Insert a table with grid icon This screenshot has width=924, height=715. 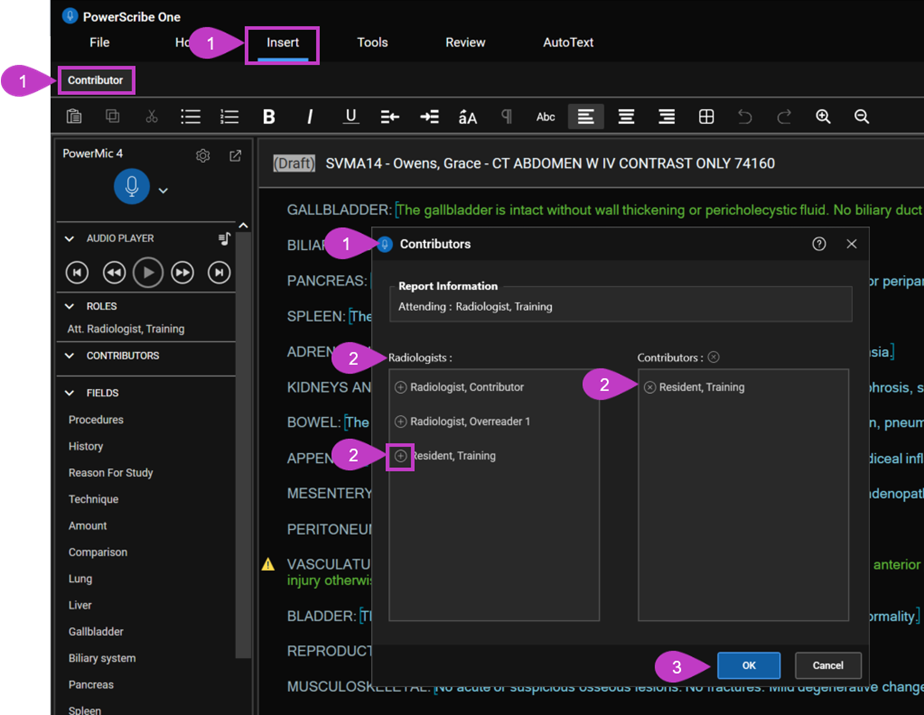706,117
